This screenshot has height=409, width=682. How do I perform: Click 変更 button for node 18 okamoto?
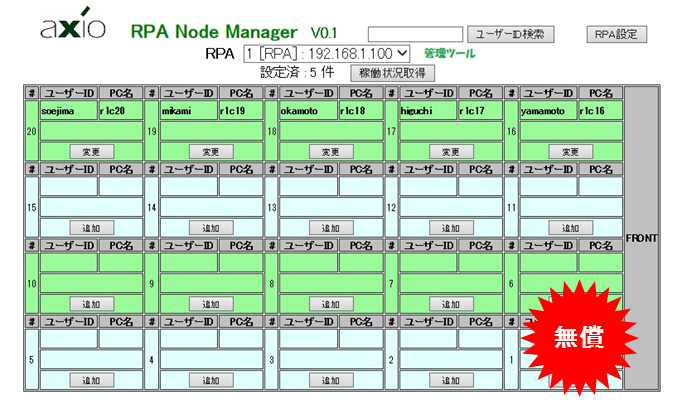331,151
